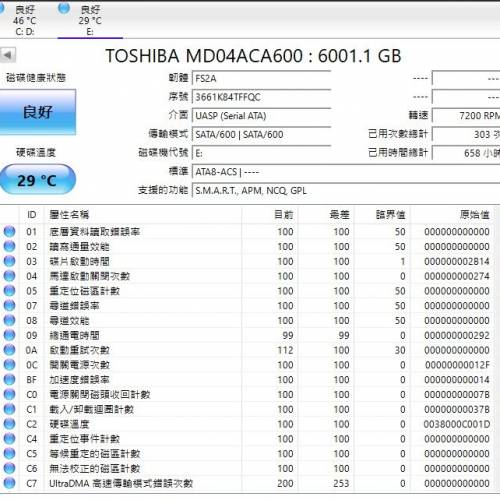The height and width of the screenshot is (500, 500).
Task: Click the status icon for attribute 0A
Action: (x=9, y=350)
